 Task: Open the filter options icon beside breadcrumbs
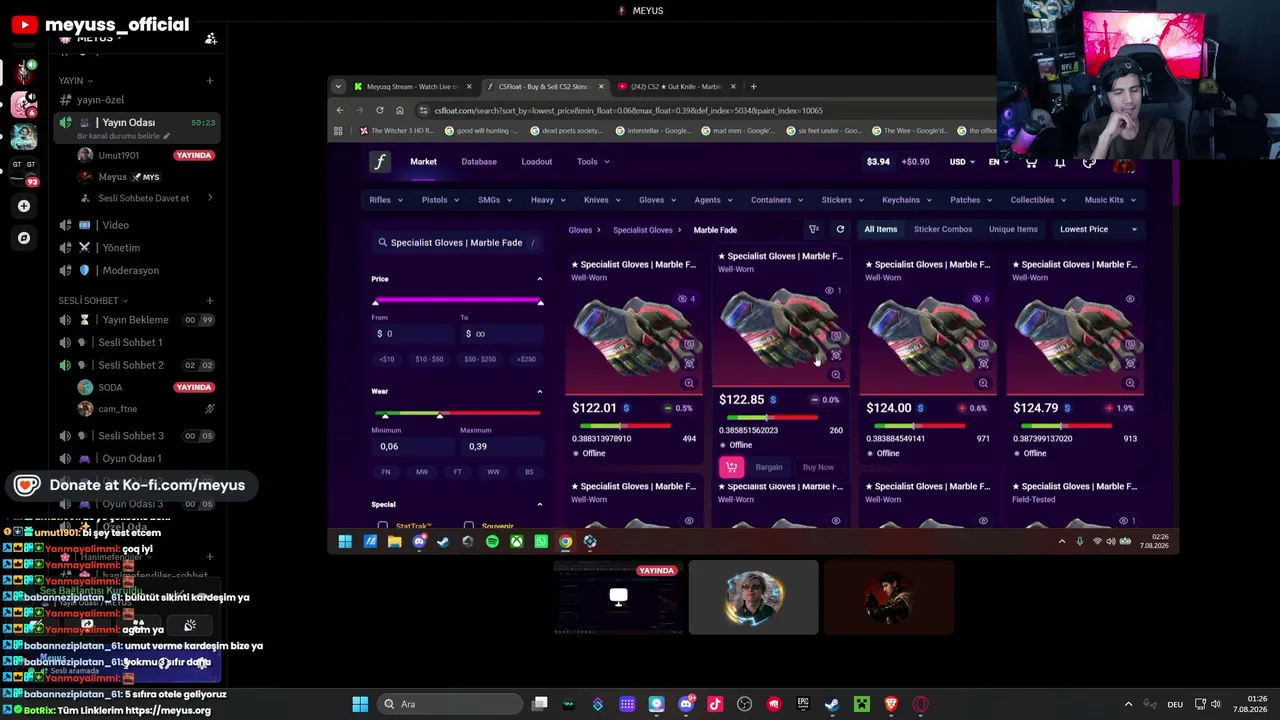tap(814, 229)
